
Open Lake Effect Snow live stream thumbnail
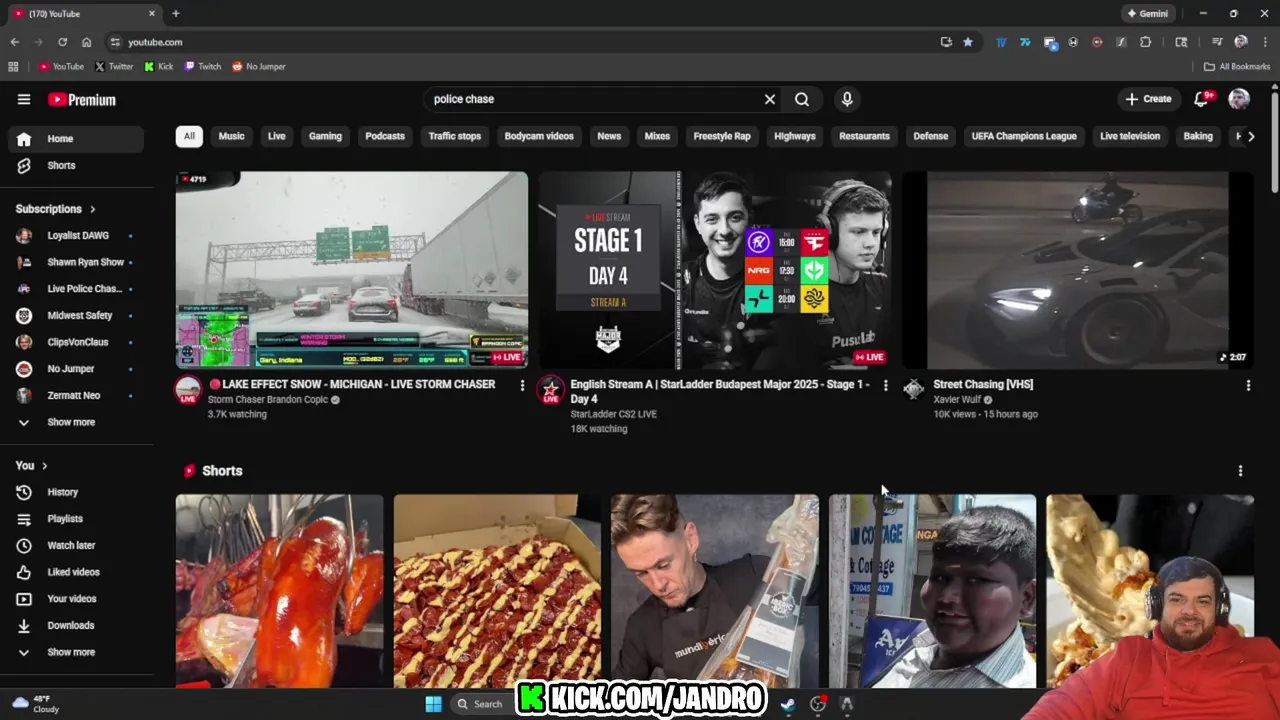point(352,270)
